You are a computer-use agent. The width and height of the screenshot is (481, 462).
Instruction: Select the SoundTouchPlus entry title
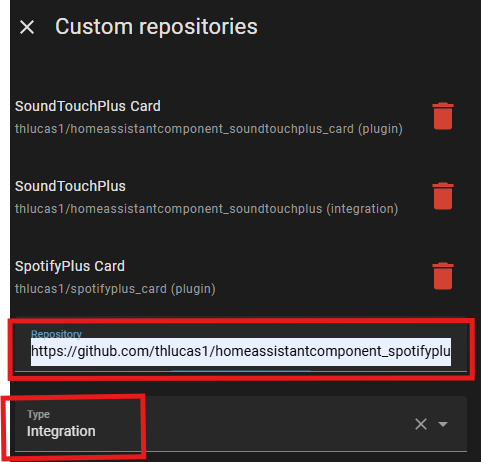pos(70,186)
